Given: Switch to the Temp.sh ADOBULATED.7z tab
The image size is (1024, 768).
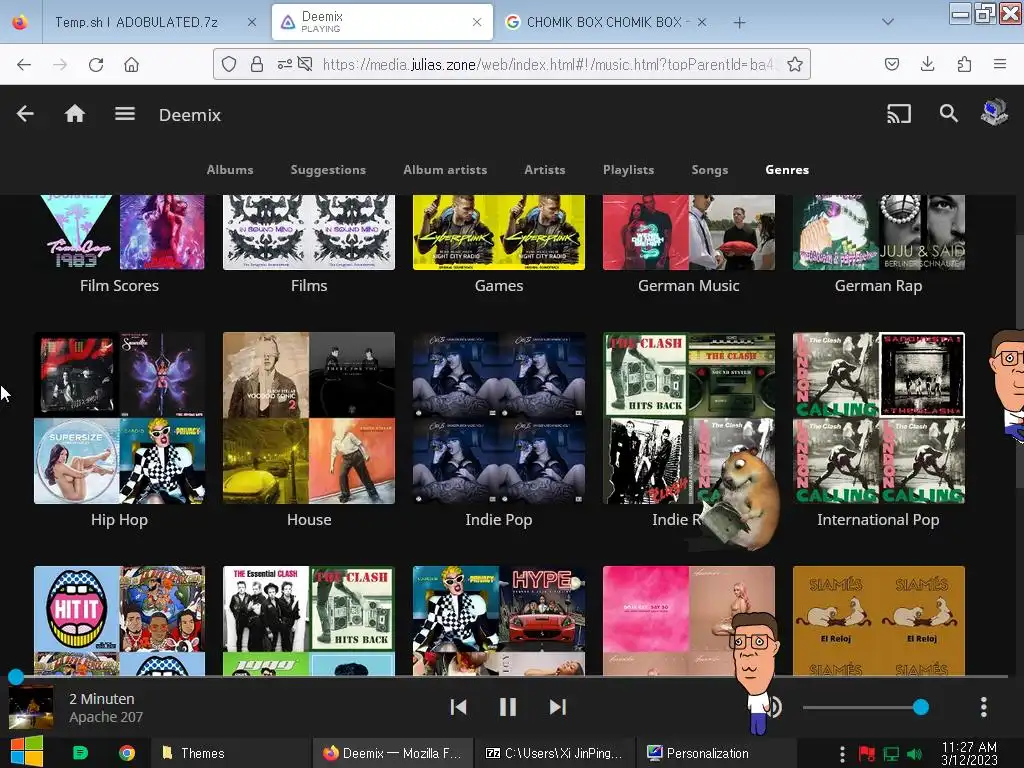Looking at the screenshot, I should [155, 22].
